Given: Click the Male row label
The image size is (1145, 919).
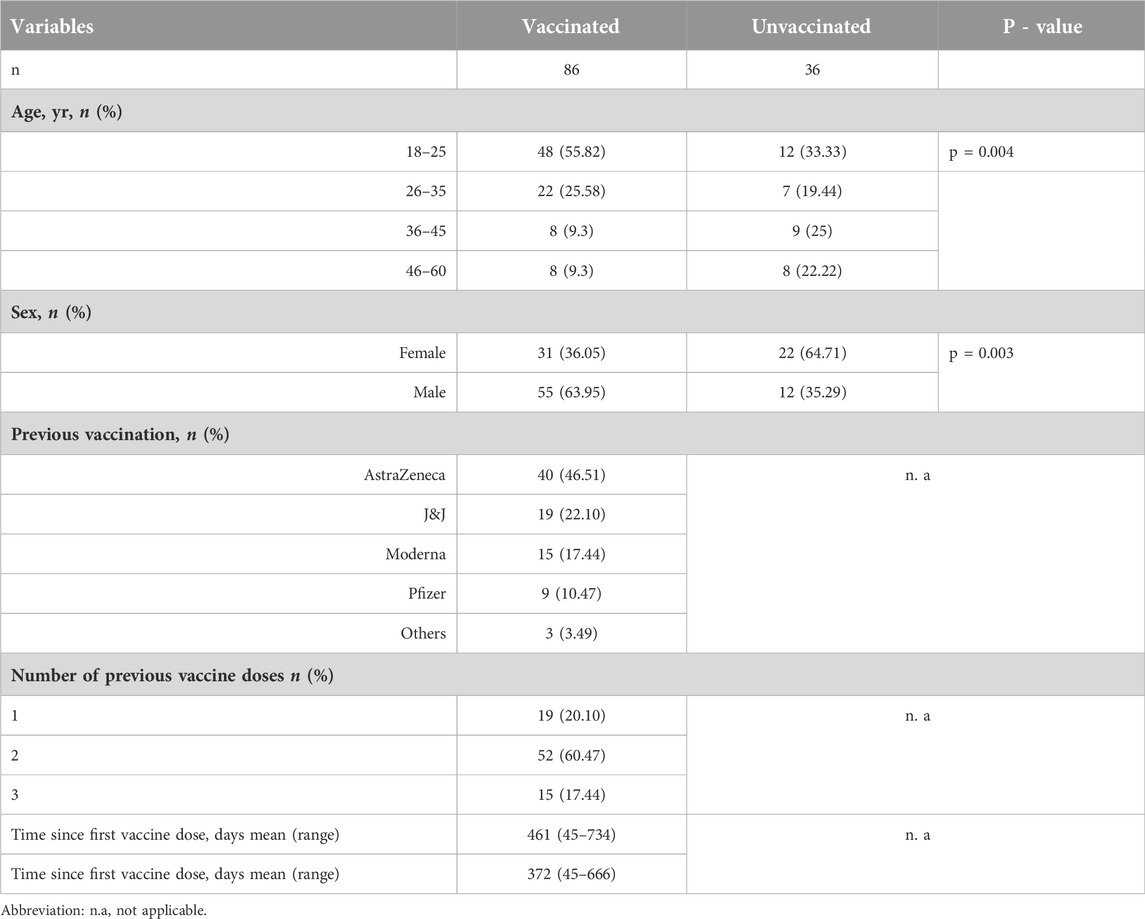Looking at the screenshot, I should click(x=429, y=393).
